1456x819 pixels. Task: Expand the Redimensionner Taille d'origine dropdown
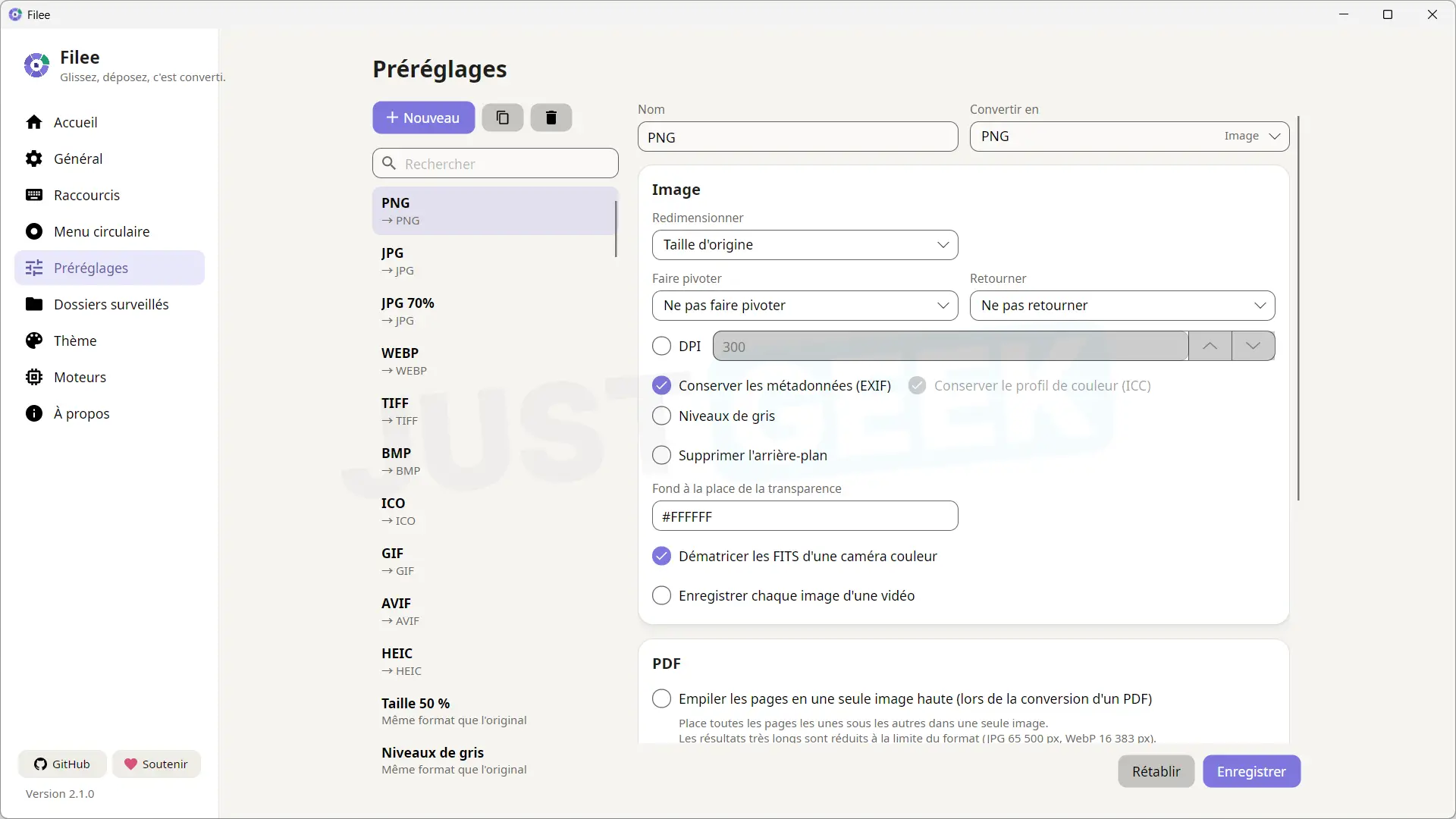point(805,245)
